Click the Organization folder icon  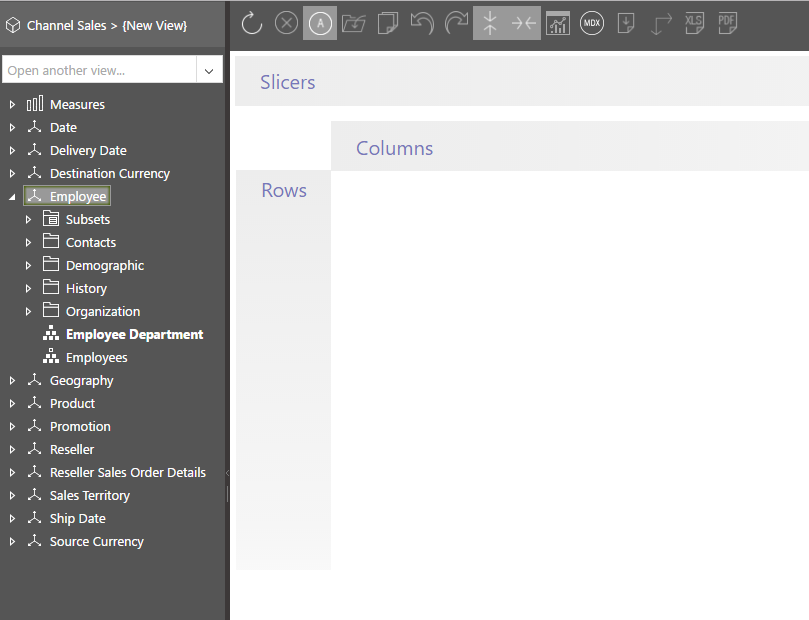(51, 310)
